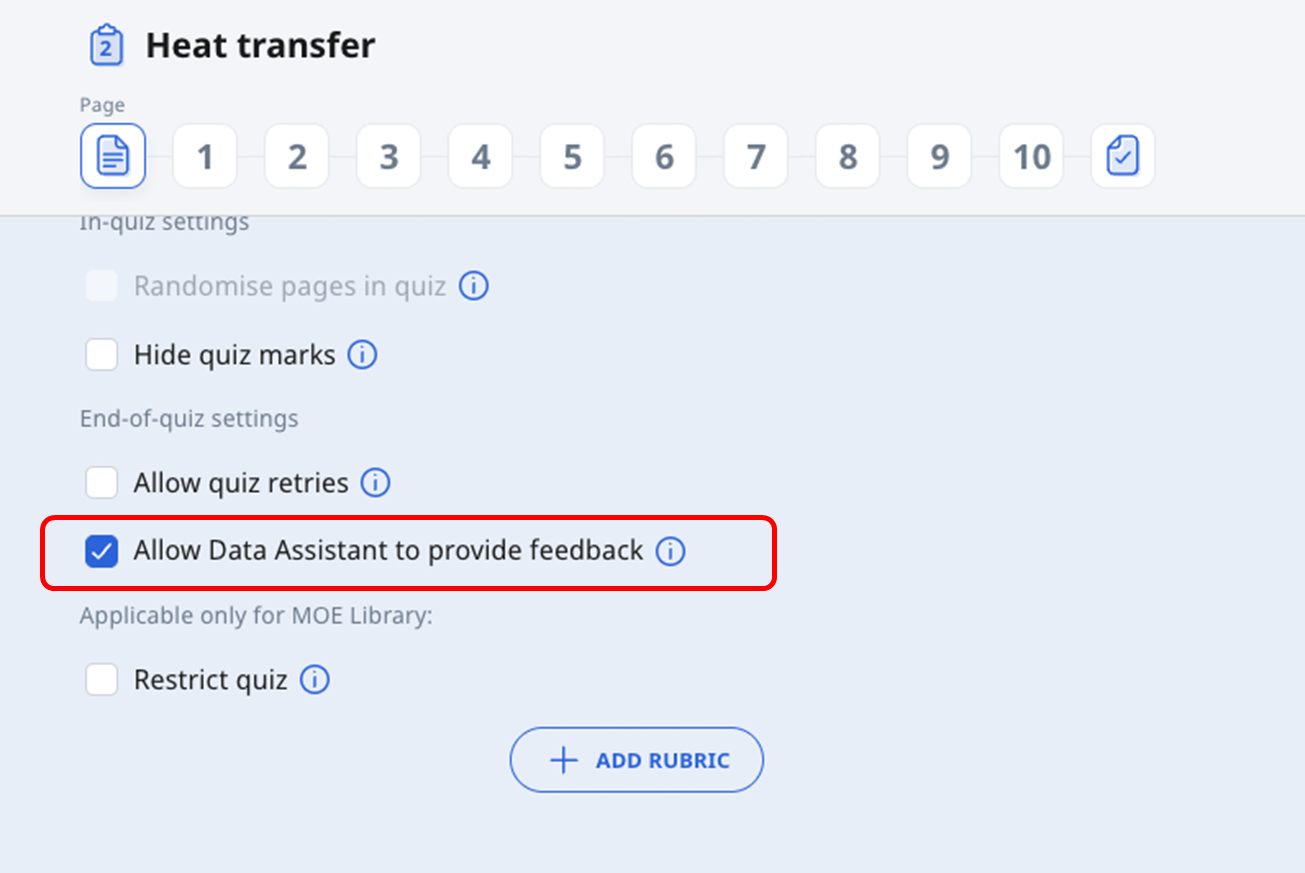This screenshot has width=1305, height=873.
Task: Open the final review checklist page icon
Action: click(1123, 156)
